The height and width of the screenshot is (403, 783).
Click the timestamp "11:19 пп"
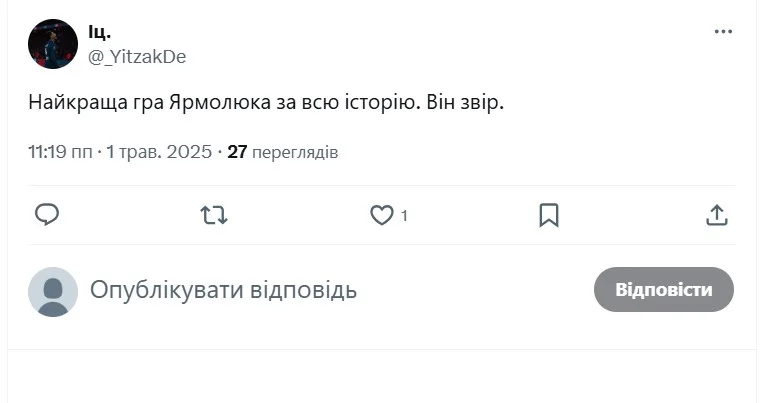point(60,152)
